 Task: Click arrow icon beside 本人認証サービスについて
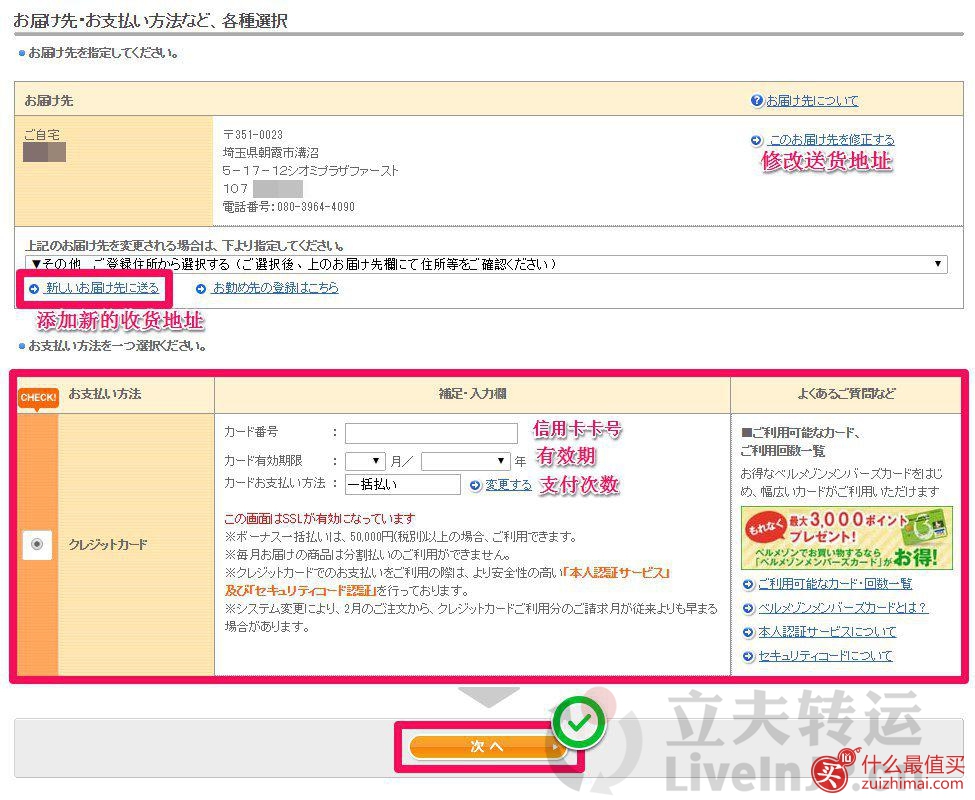tap(748, 633)
